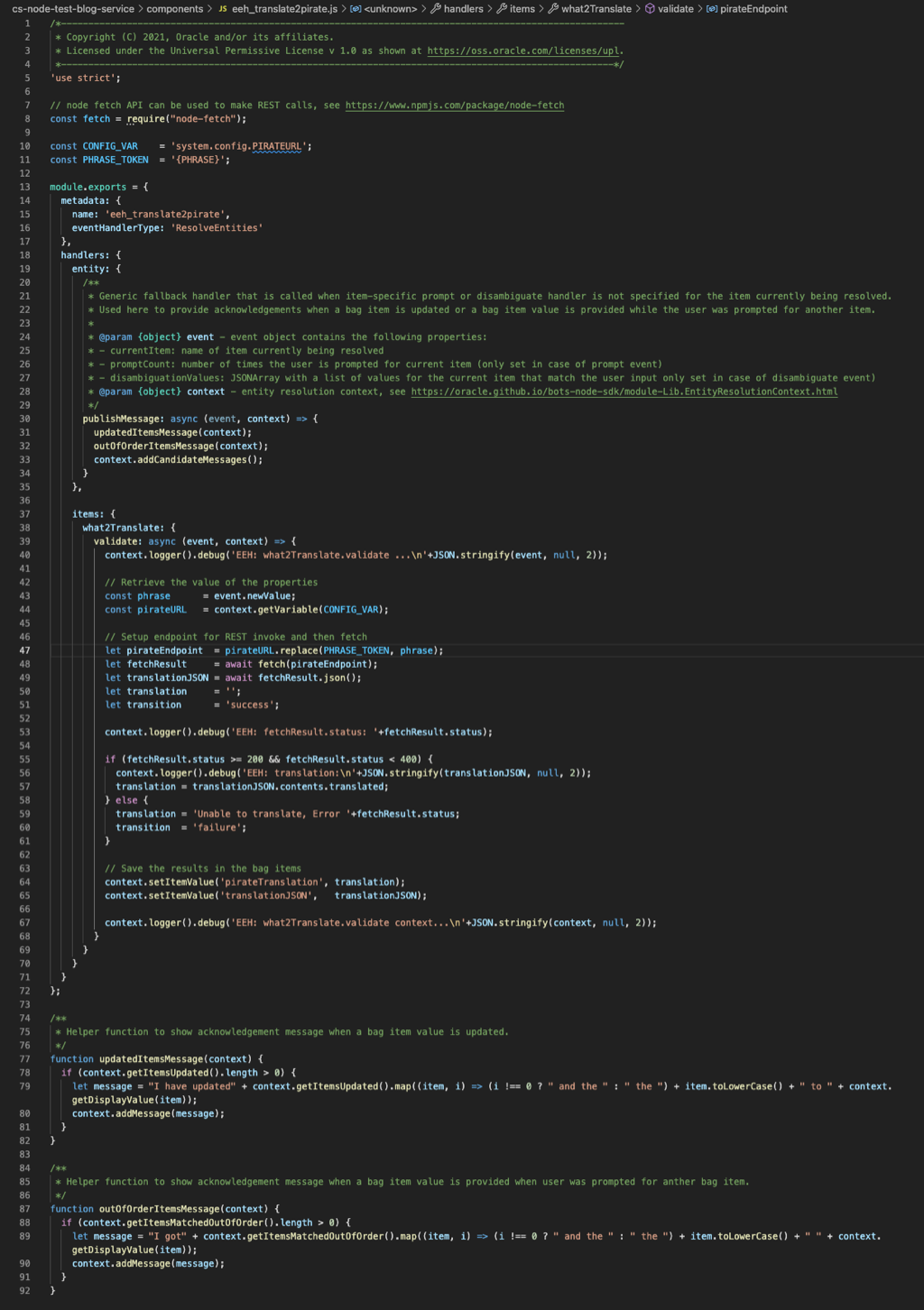Open the node-fetch npm package link
This screenshot has height=1310, width=924.
pyautogui.click(x=454, y=105)
